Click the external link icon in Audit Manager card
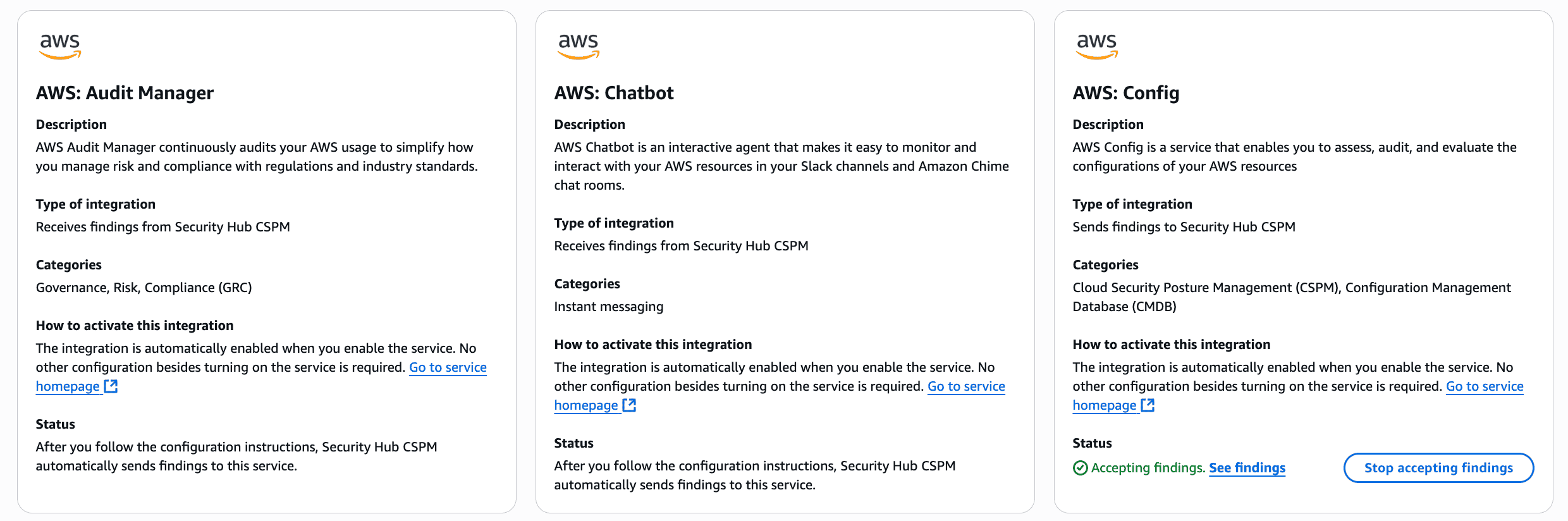Screen dimensions: 1568x521 coord(111,386)
